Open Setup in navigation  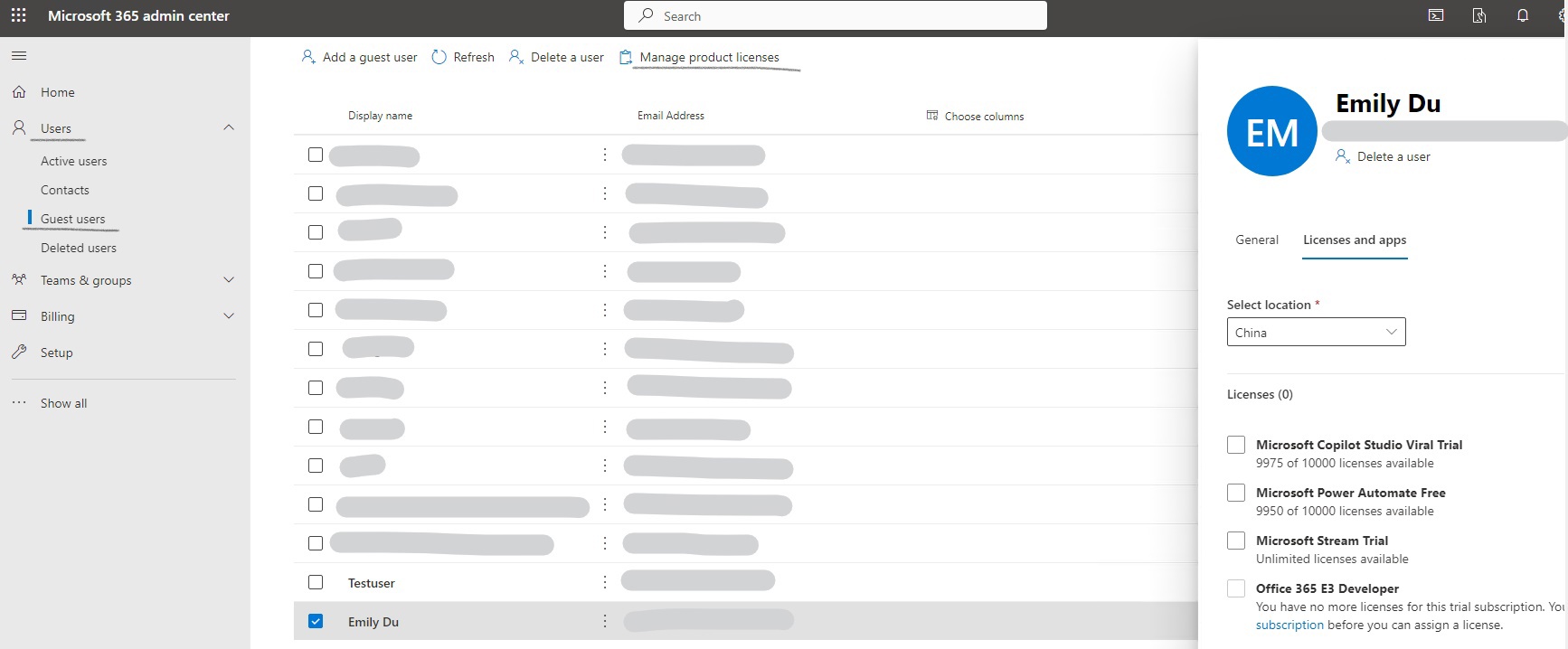click(57, 353)
